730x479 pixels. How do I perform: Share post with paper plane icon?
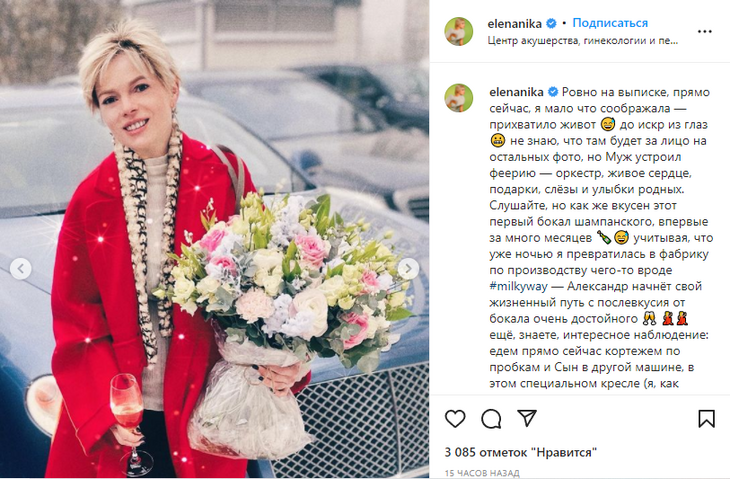click(x=527, y=418)
